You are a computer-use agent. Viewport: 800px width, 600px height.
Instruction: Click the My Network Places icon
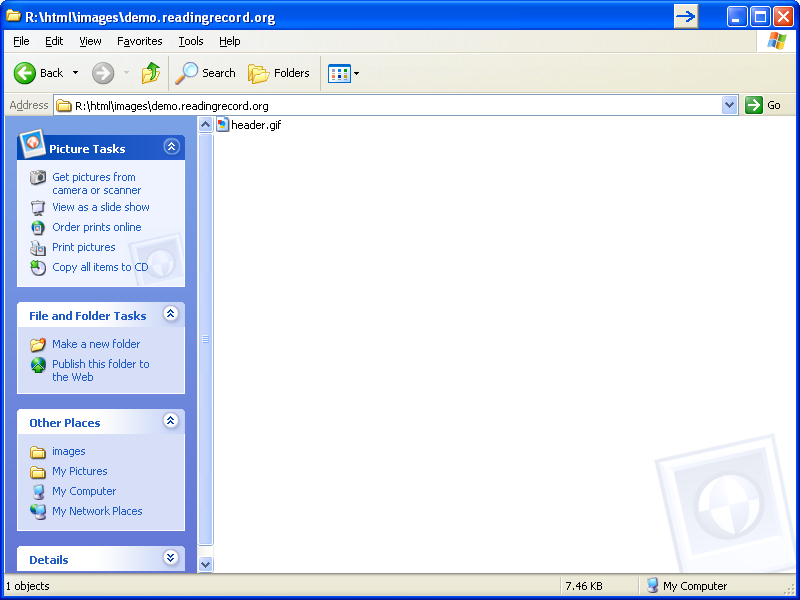coord(38,511)
